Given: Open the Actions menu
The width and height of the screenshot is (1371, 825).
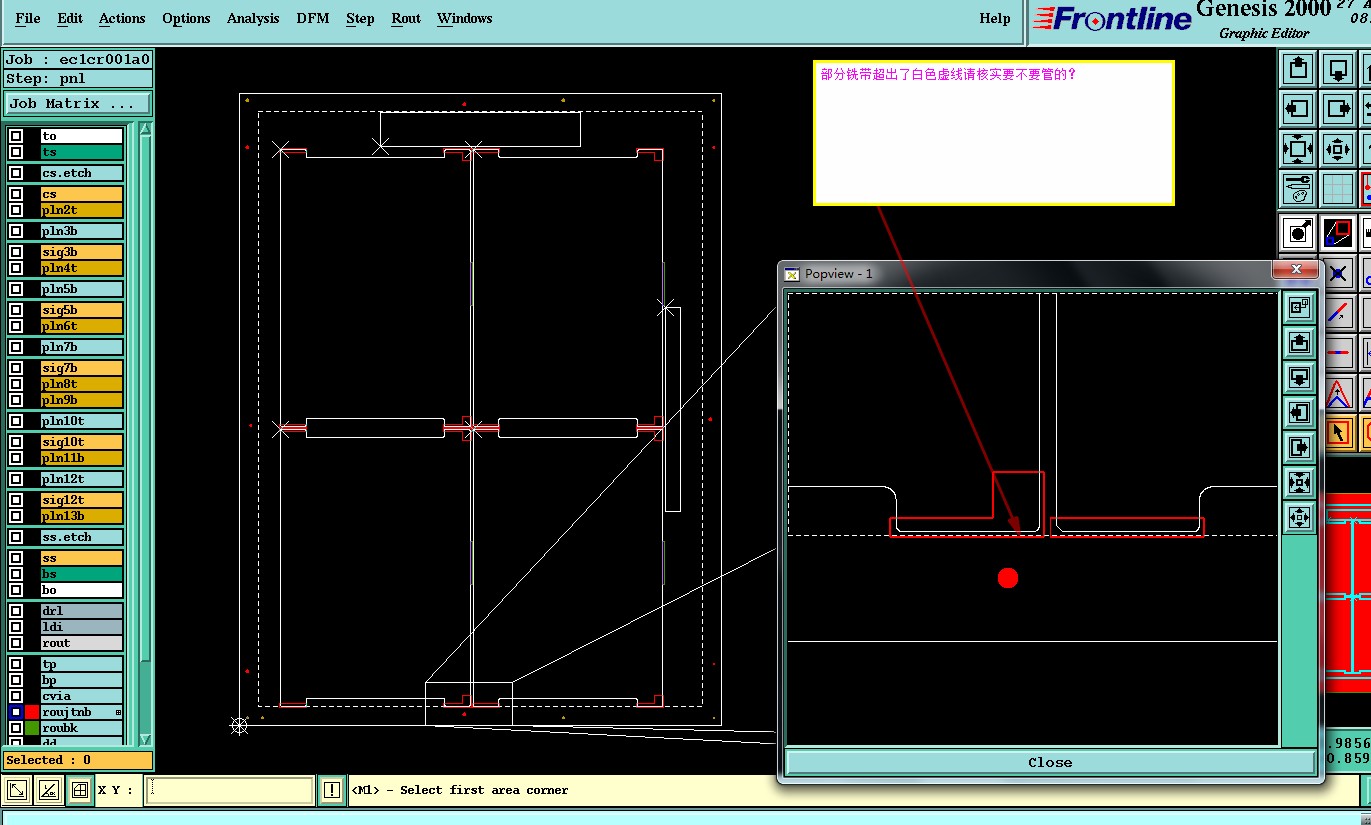Looking at the screenshot, I should 122,18.
